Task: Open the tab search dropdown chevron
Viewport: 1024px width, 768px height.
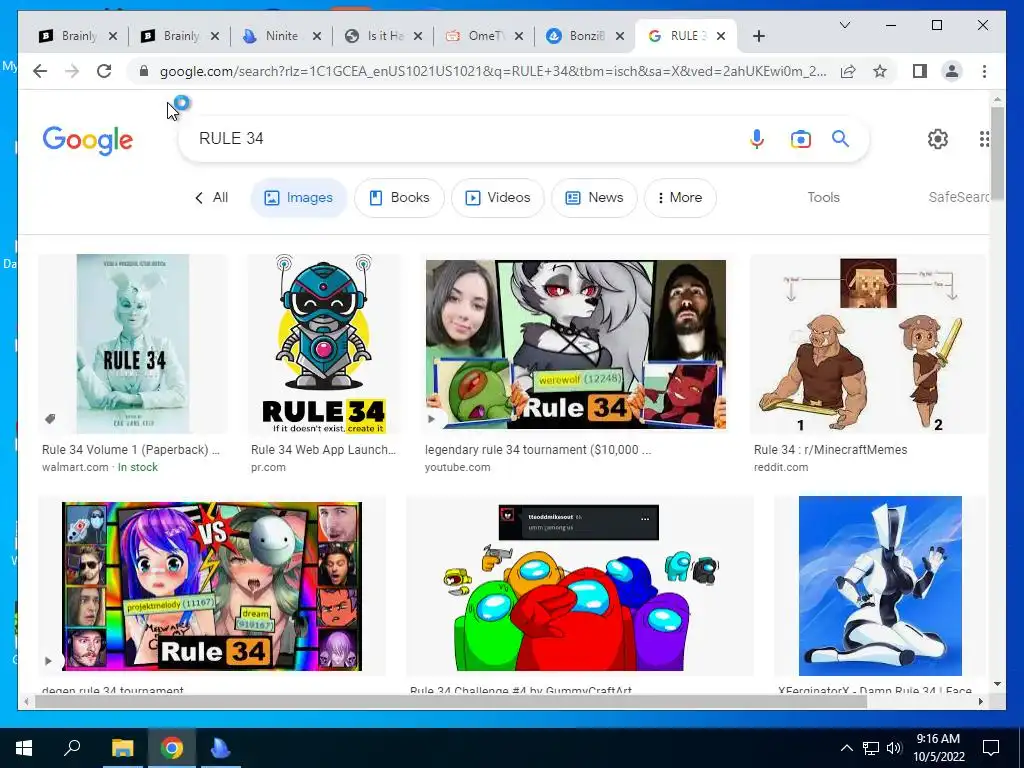Action: (844, 25)
